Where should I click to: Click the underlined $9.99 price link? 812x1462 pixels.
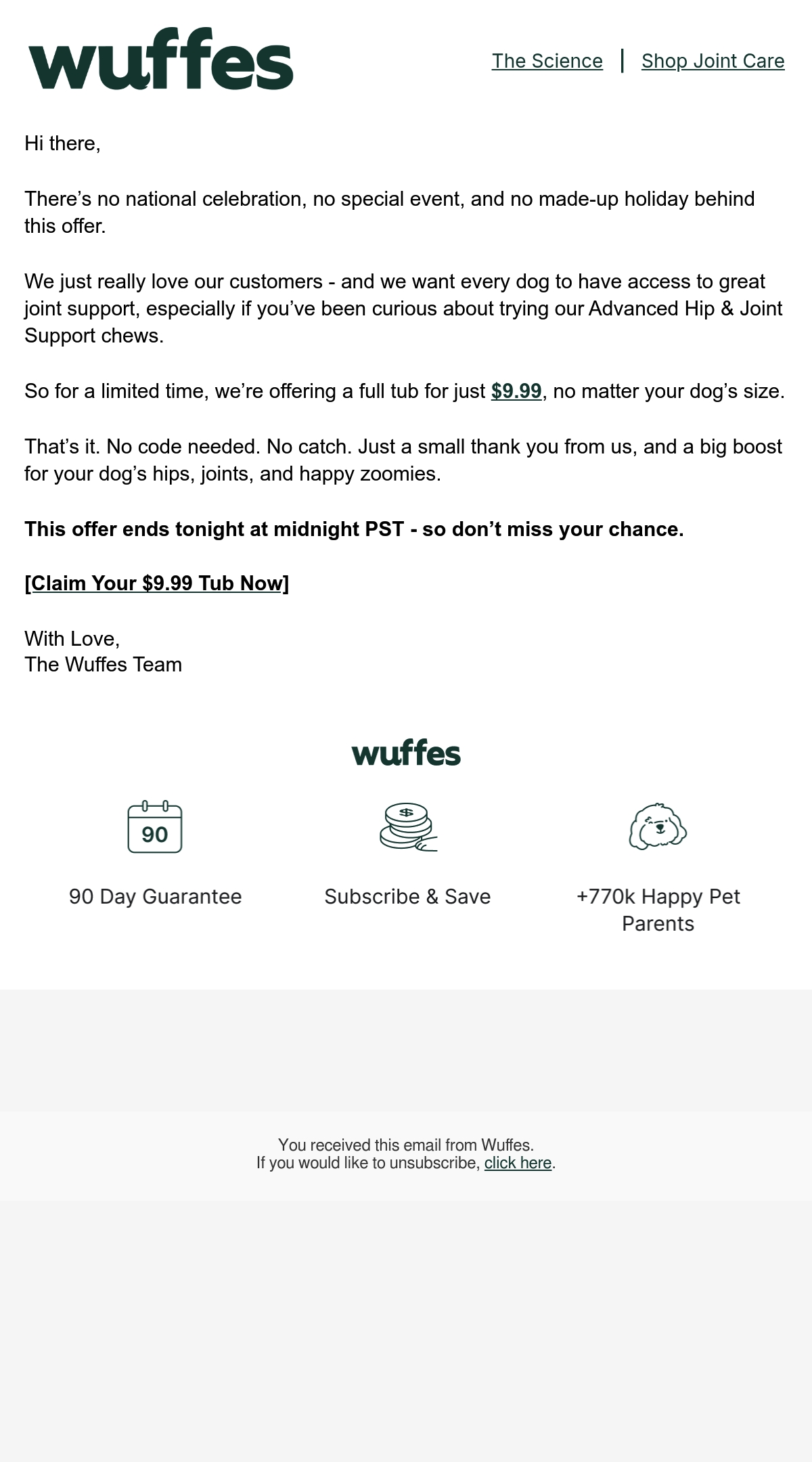[516, 391]
